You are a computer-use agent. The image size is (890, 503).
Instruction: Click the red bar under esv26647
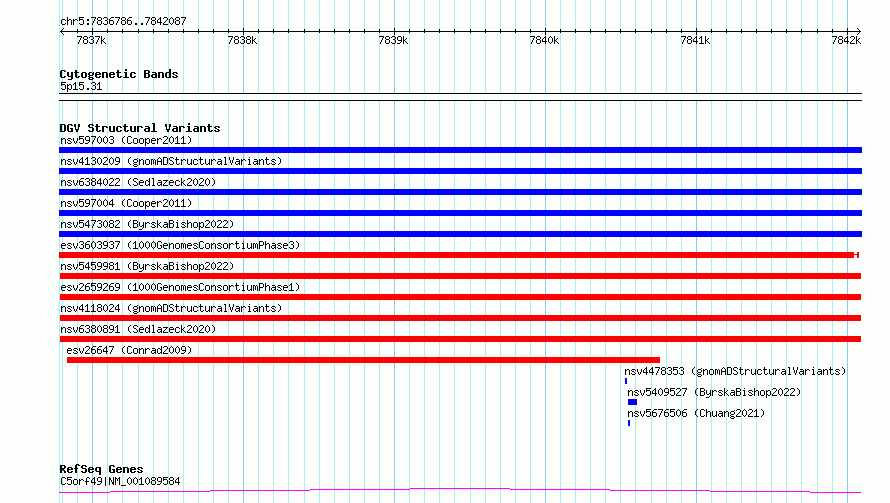pos(363,360)
